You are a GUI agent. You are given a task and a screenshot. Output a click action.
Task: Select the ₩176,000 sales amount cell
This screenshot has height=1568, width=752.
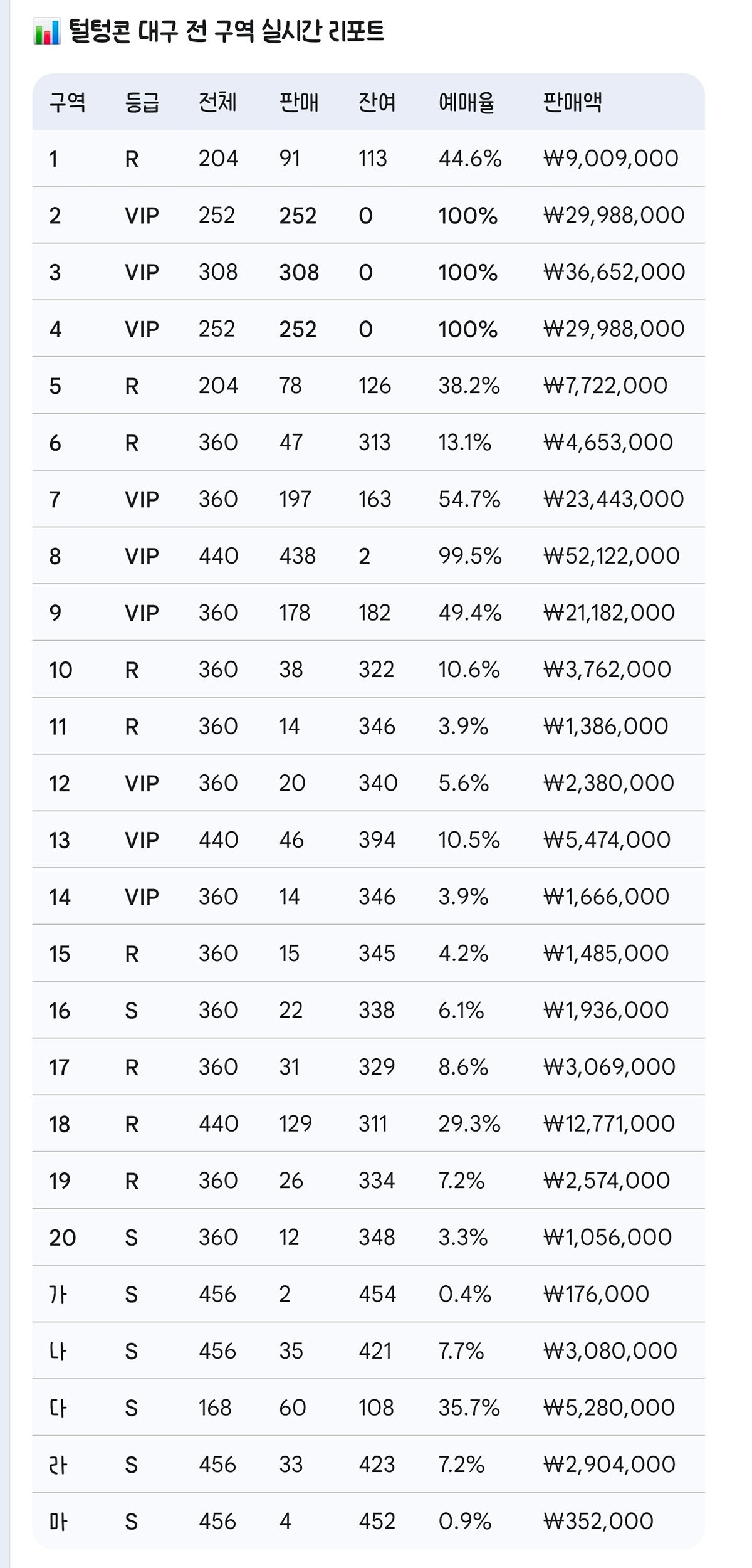click(x=597, y=1294)
